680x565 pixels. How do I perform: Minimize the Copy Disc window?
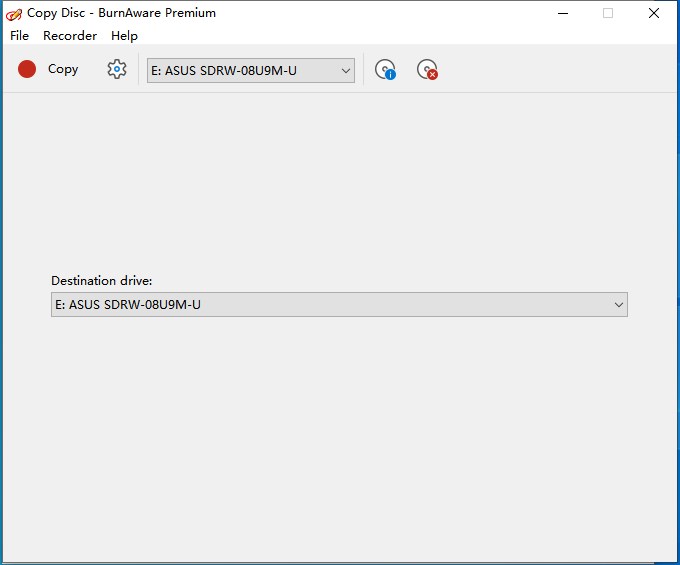click(561, 13)
